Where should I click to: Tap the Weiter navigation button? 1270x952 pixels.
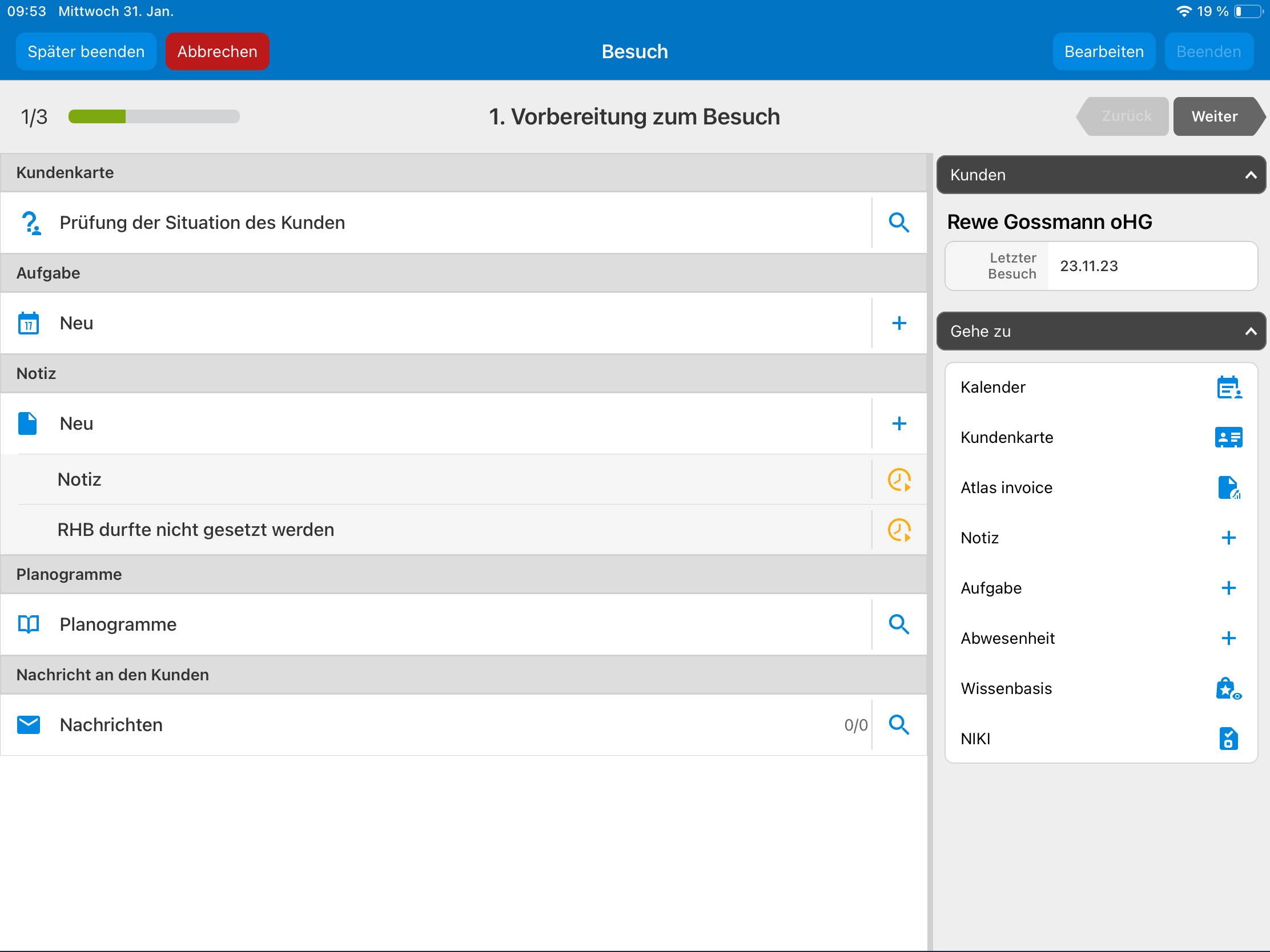coord(1214,116)
